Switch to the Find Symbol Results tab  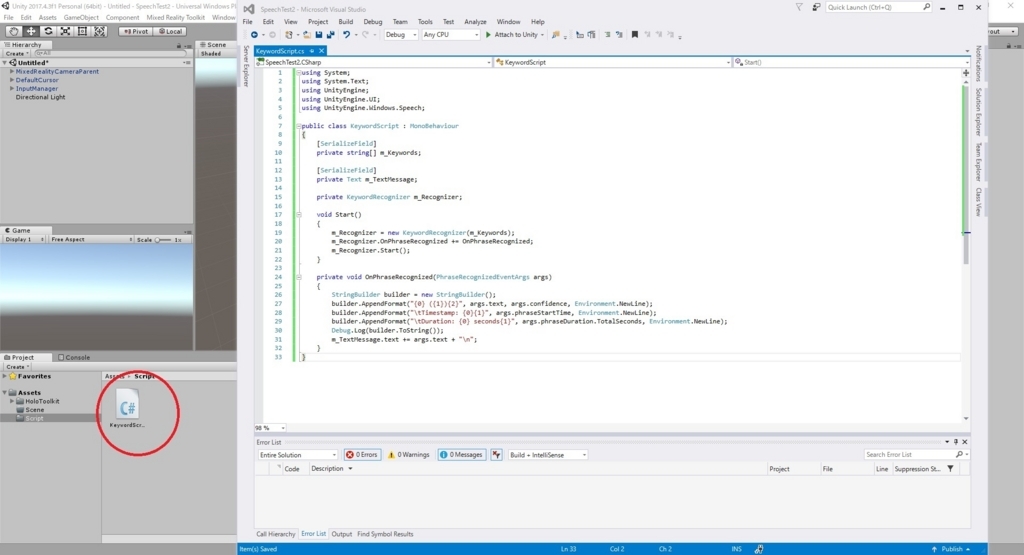[x=385, y=534]
